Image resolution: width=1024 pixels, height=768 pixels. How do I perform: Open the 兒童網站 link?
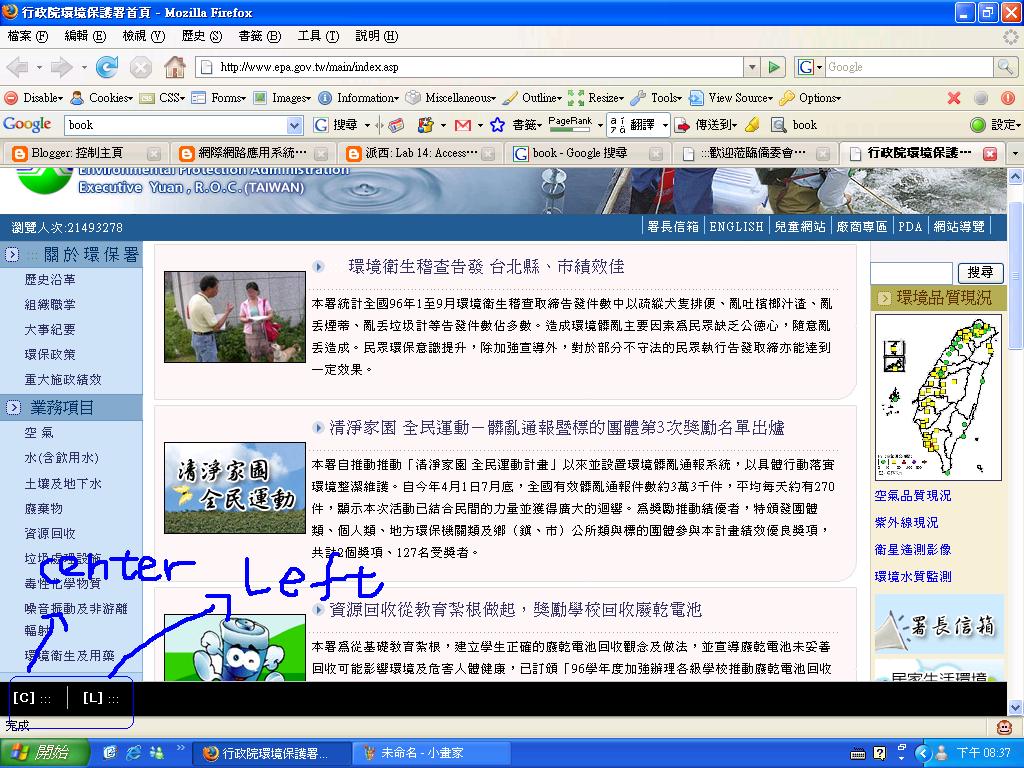click(800, 227)
